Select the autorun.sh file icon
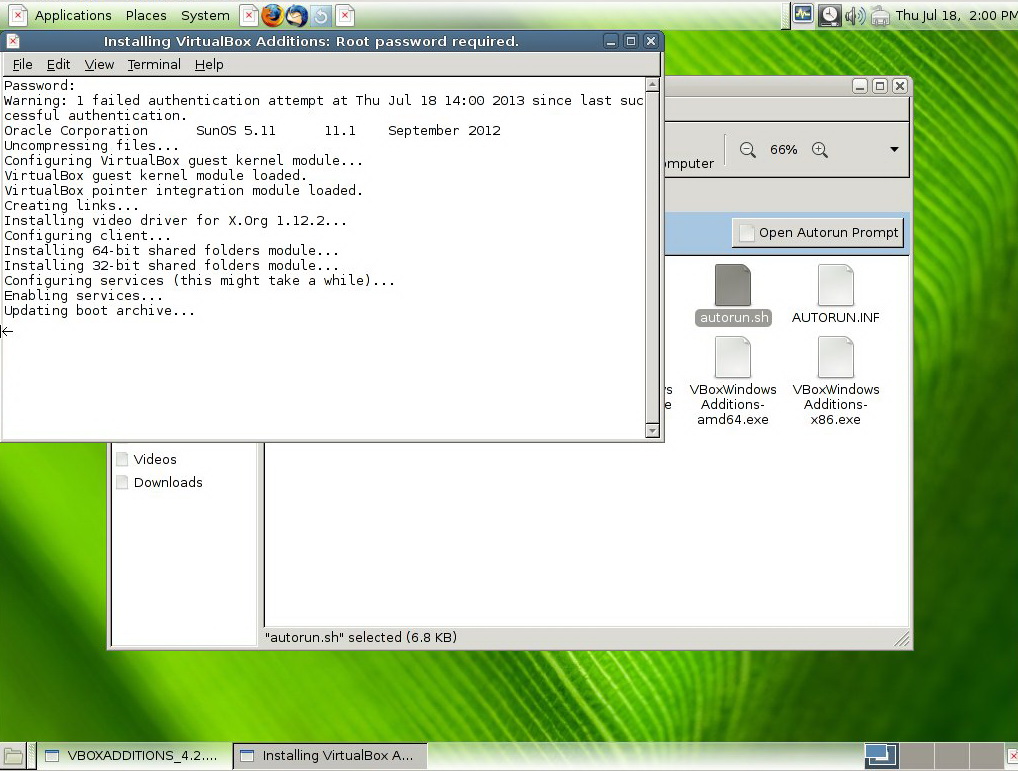1018x771 pixels. point(733,286)
